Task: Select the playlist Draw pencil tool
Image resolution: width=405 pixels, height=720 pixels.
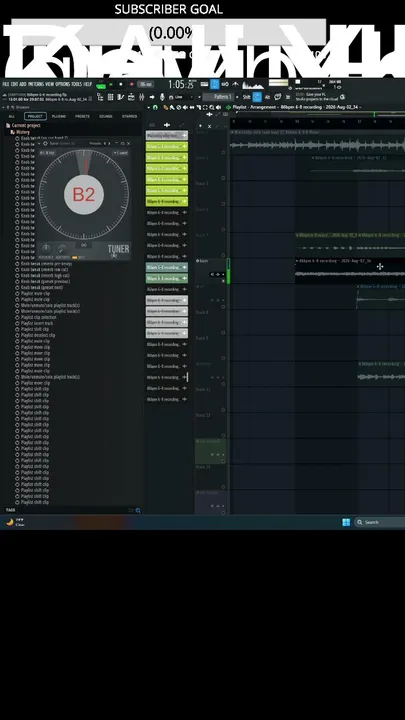Action: (x=166, y=107)
